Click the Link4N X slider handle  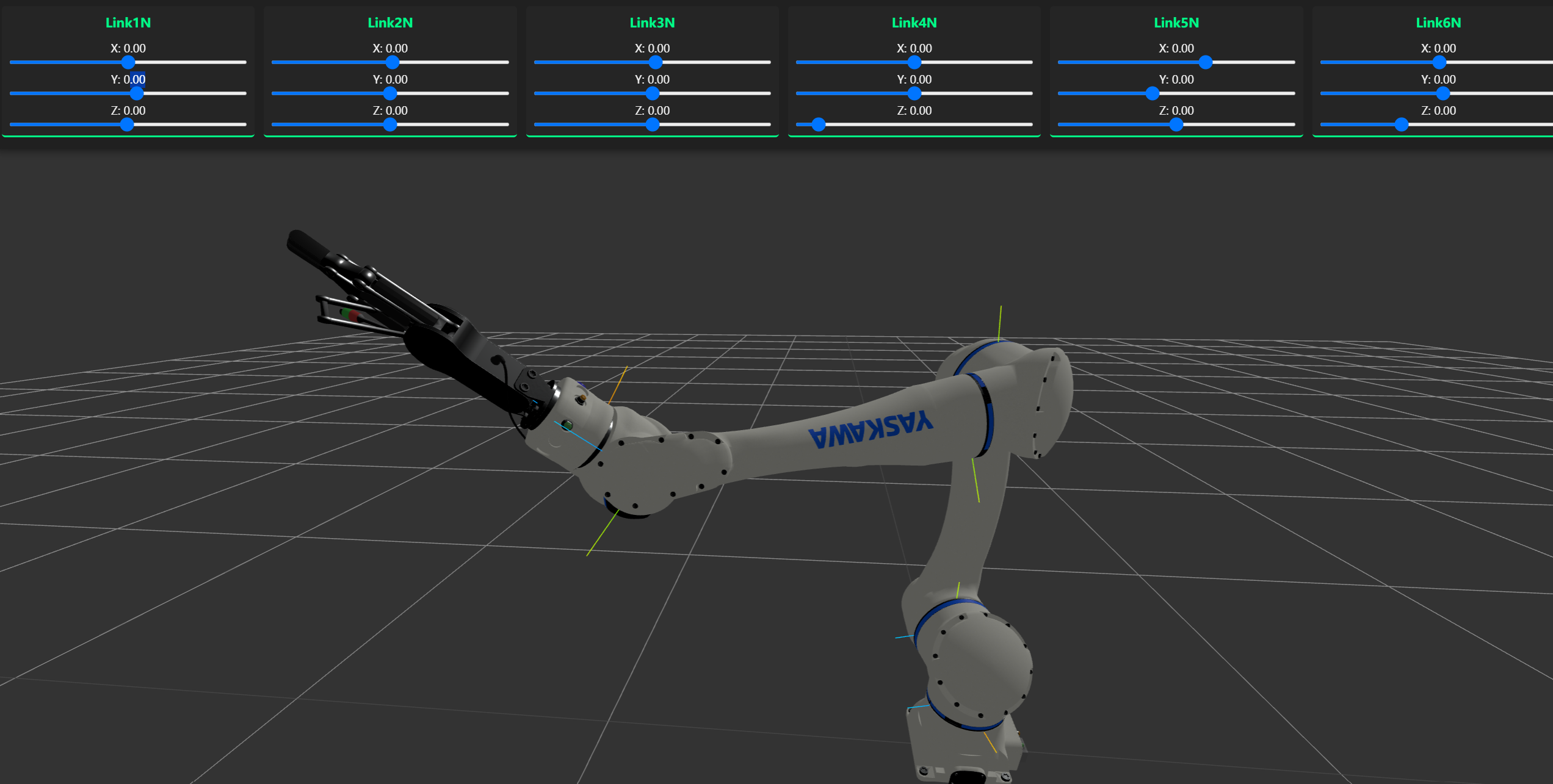point(914,62)
